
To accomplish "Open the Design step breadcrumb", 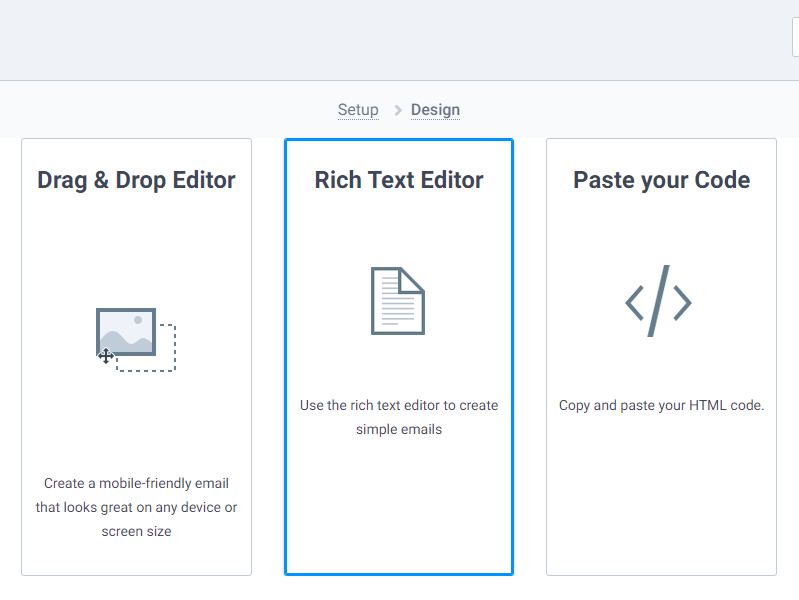I will [x=435, y=110].
